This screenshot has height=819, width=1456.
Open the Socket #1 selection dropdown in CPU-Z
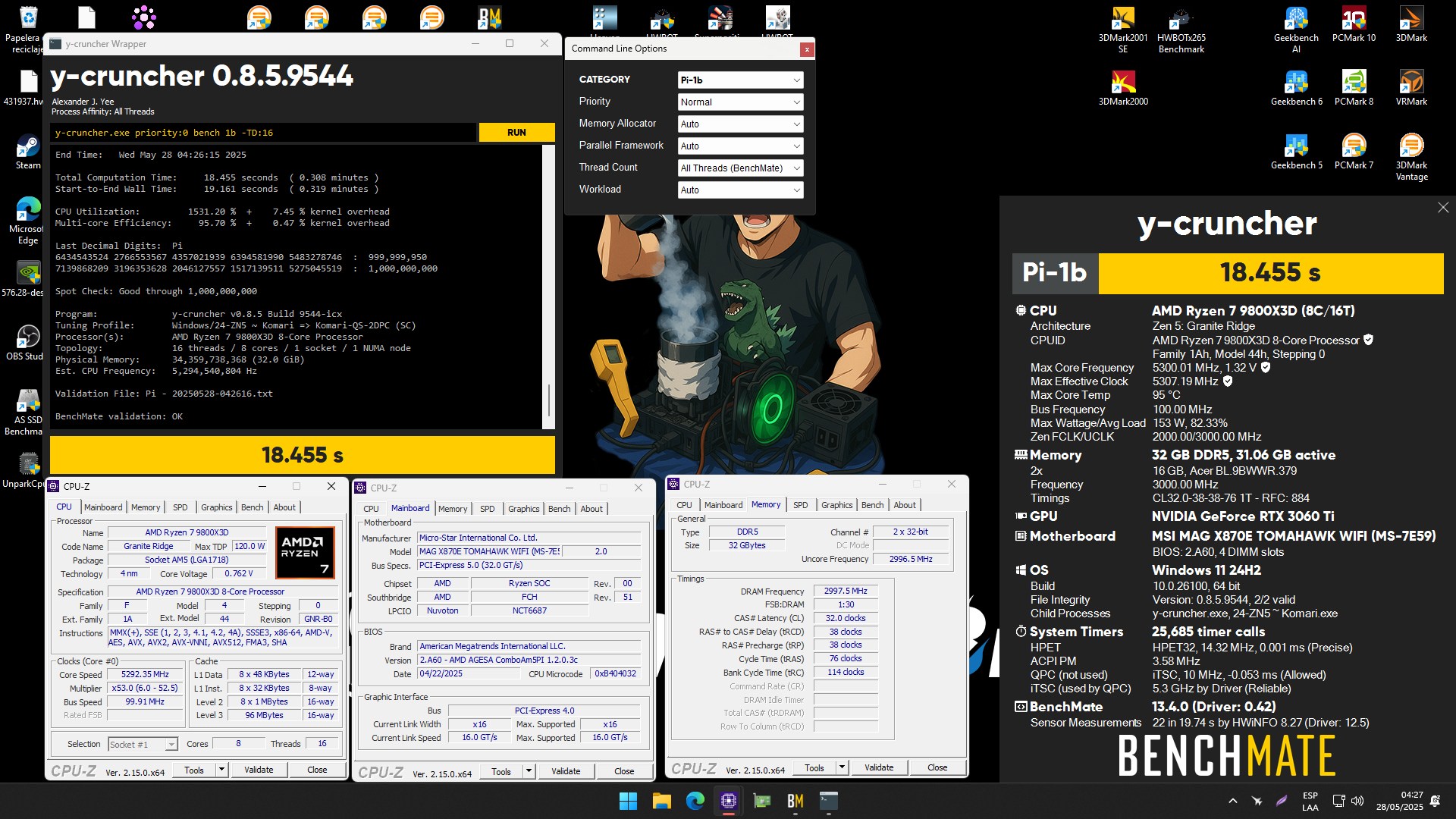(x=143, y=744)
